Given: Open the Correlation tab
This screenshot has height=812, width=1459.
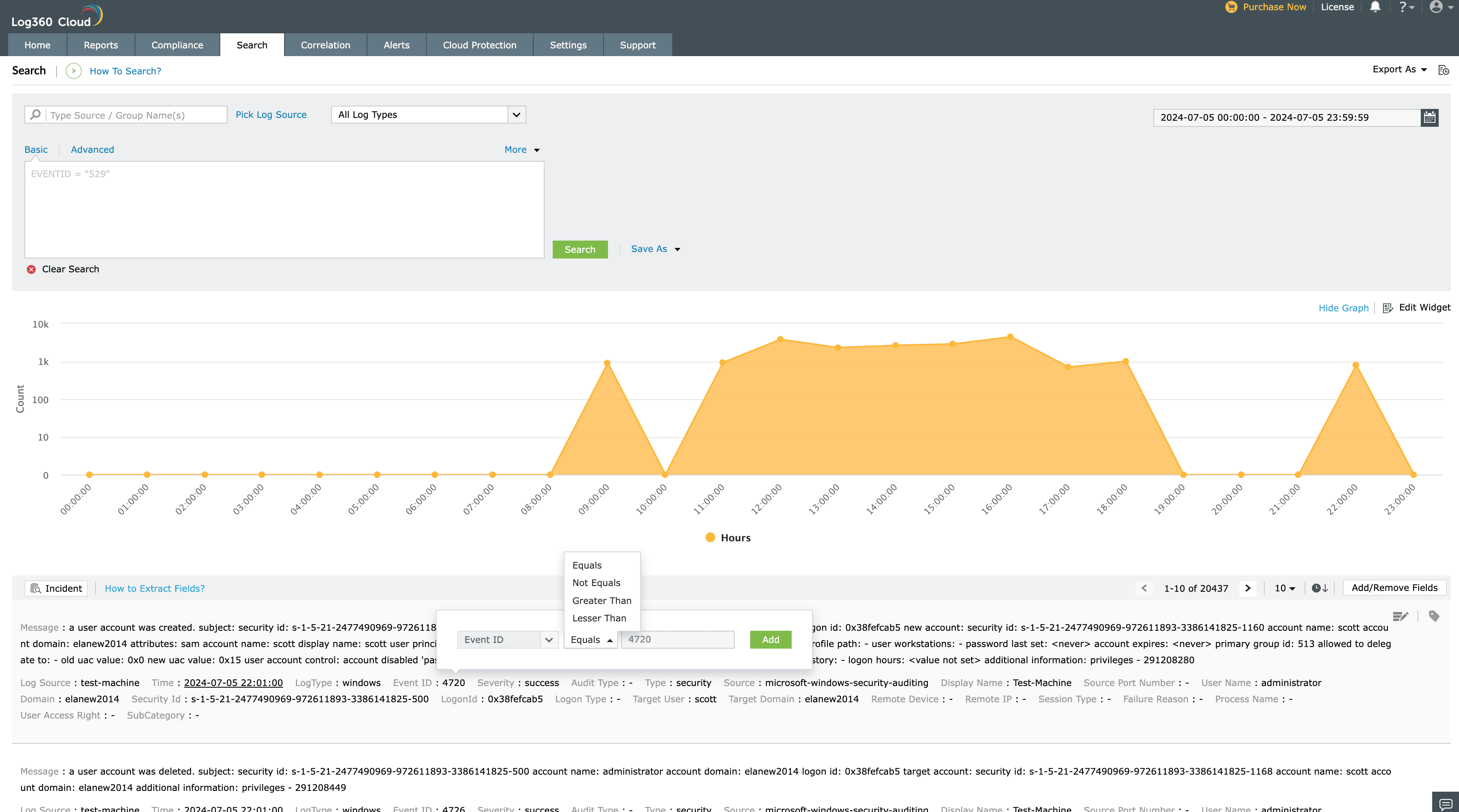Looking at the screenshot, I should (325, 45).
